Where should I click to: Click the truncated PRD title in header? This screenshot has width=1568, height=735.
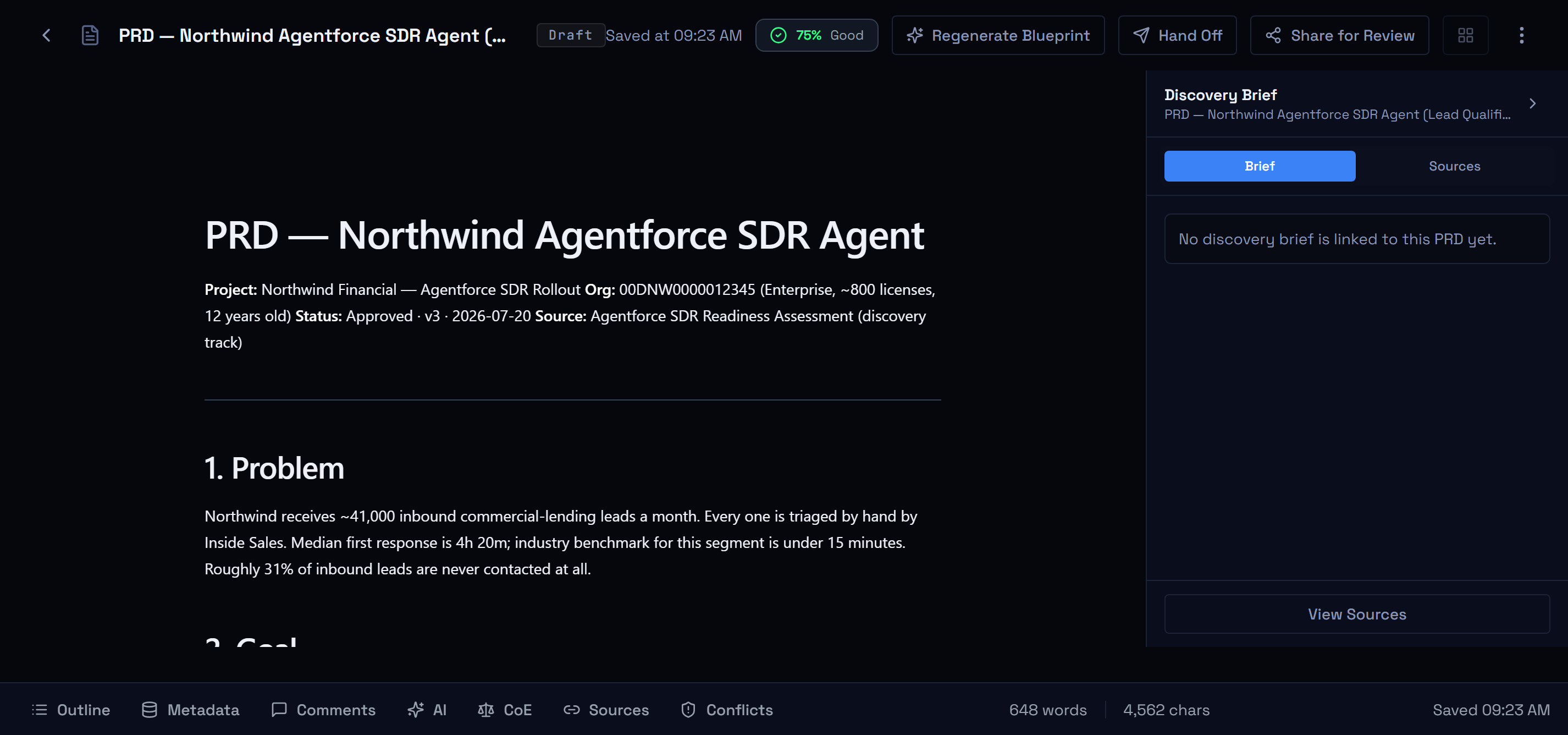[x=312, y=35]
